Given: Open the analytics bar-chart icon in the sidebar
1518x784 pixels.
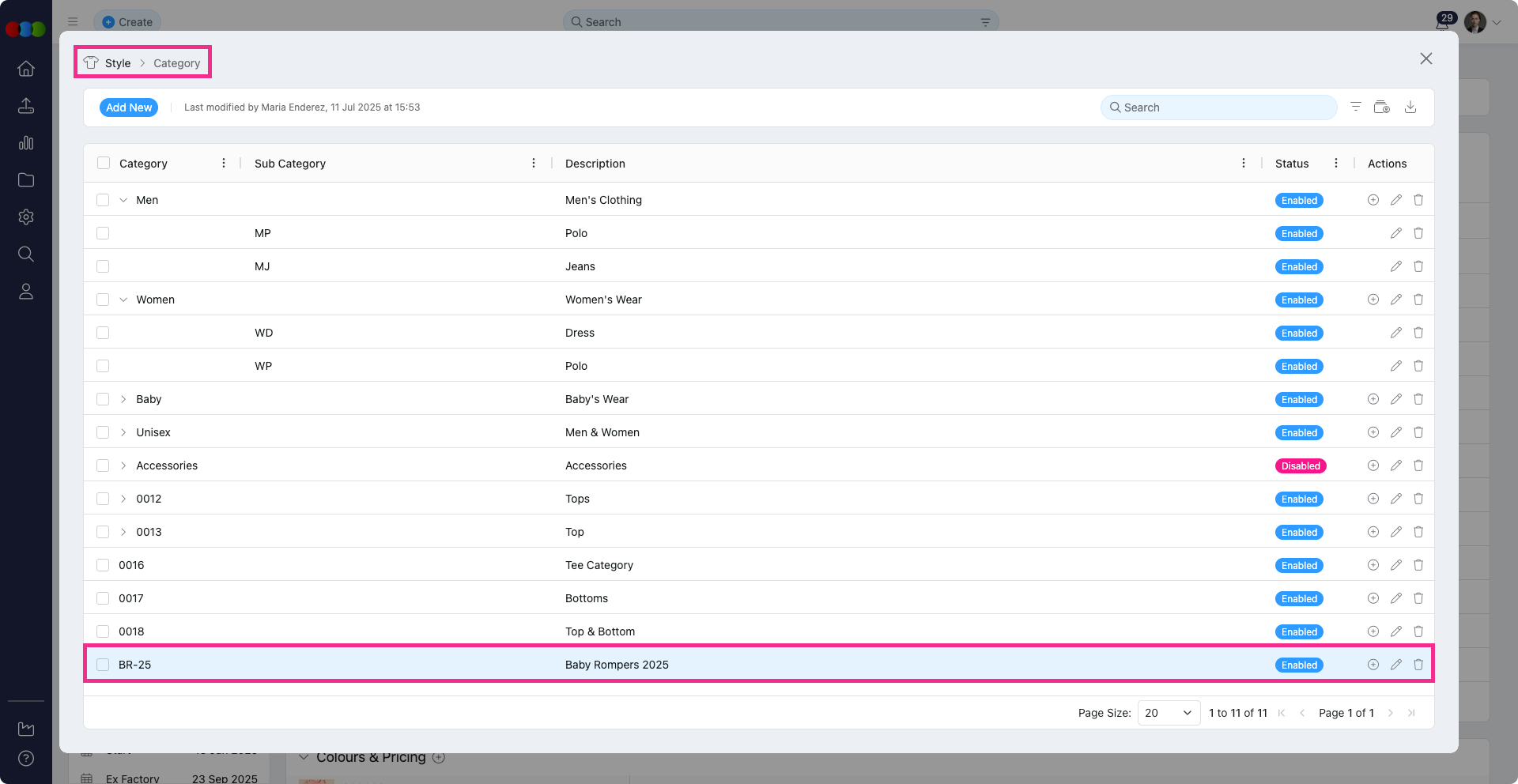Looking at the screenshot, I should [x=26, y=143].
